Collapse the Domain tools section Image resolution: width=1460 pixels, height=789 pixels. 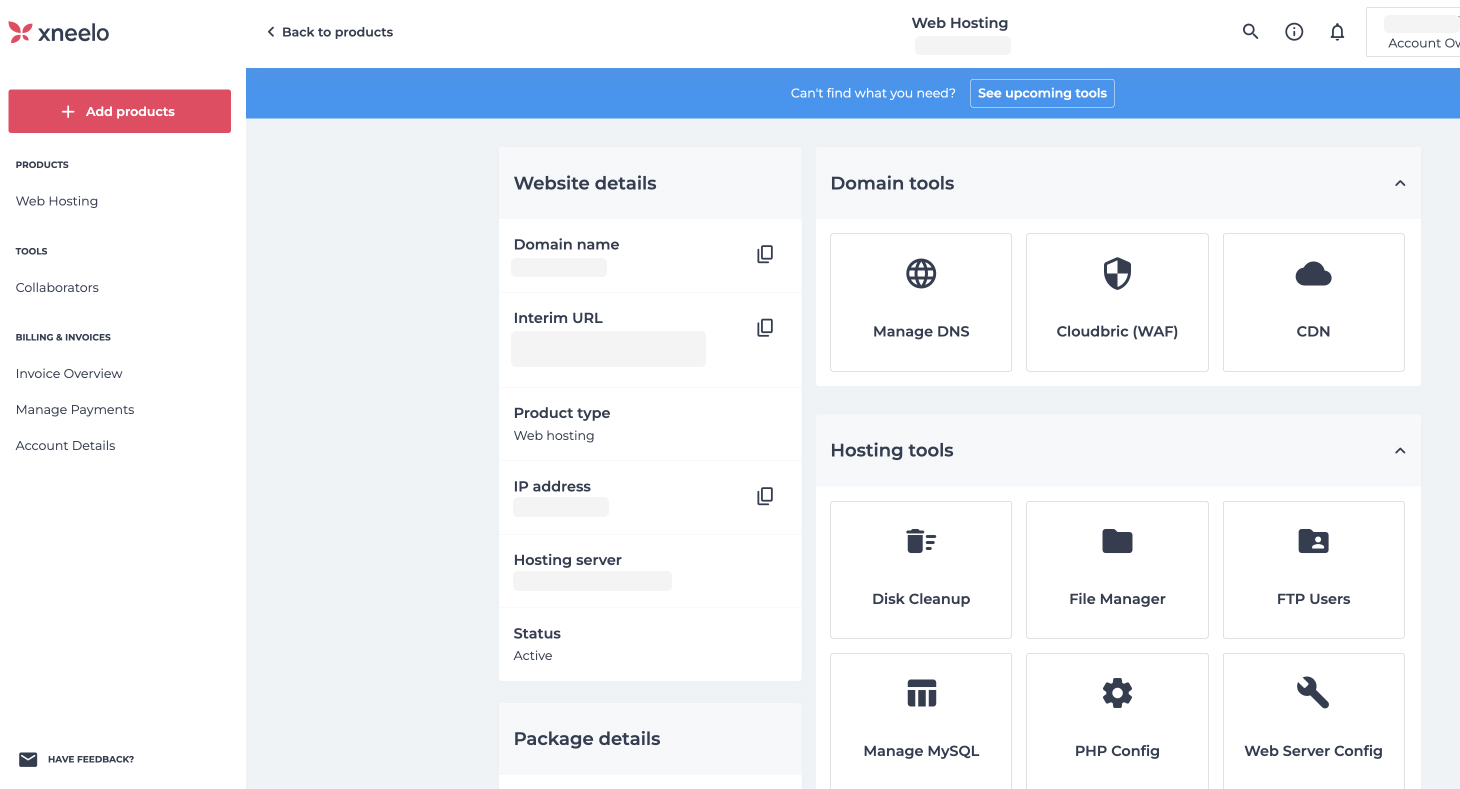(x=1400, y=183)
